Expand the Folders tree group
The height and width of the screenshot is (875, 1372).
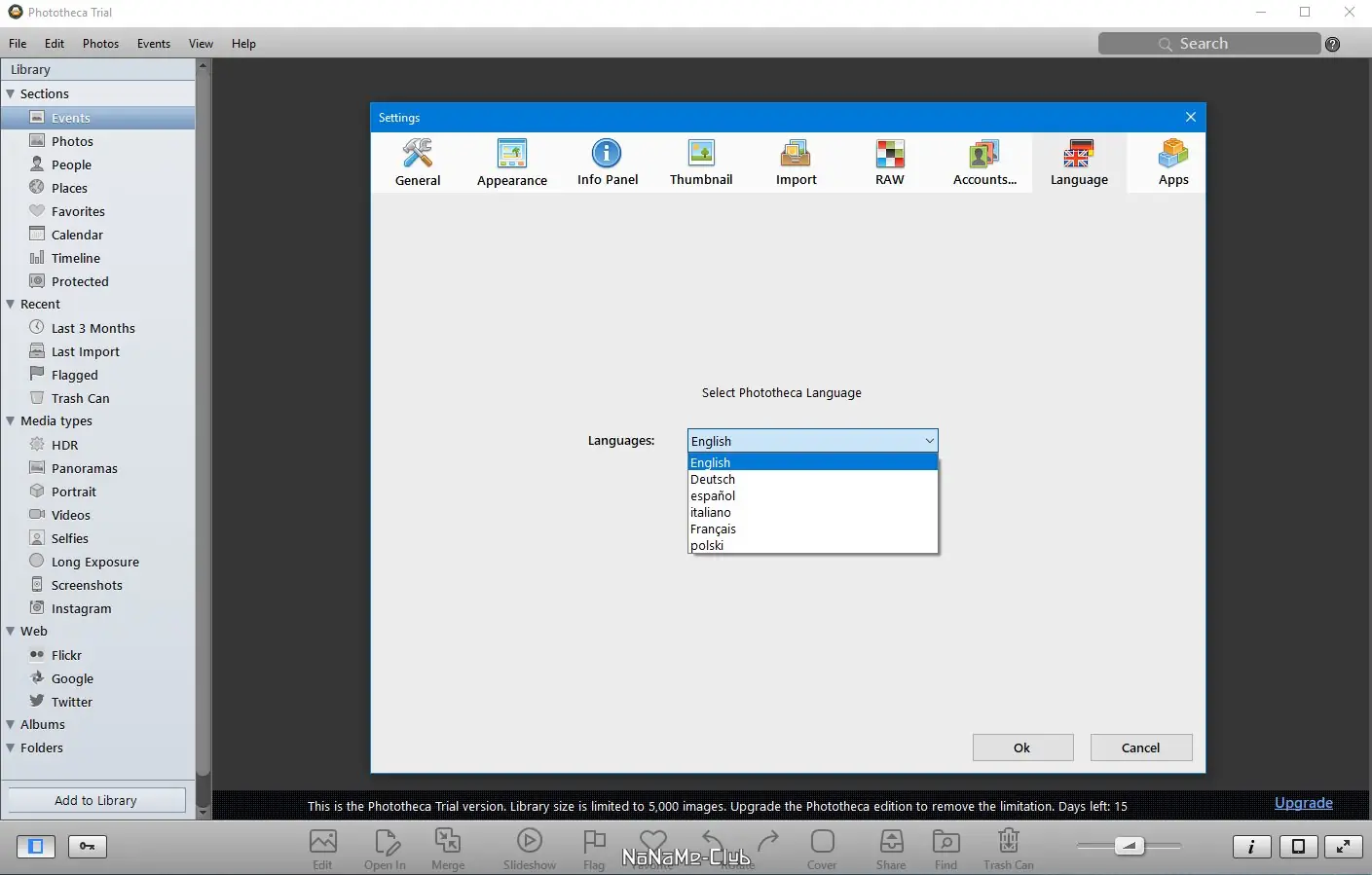pyautogui.click(x=11, y=748)
